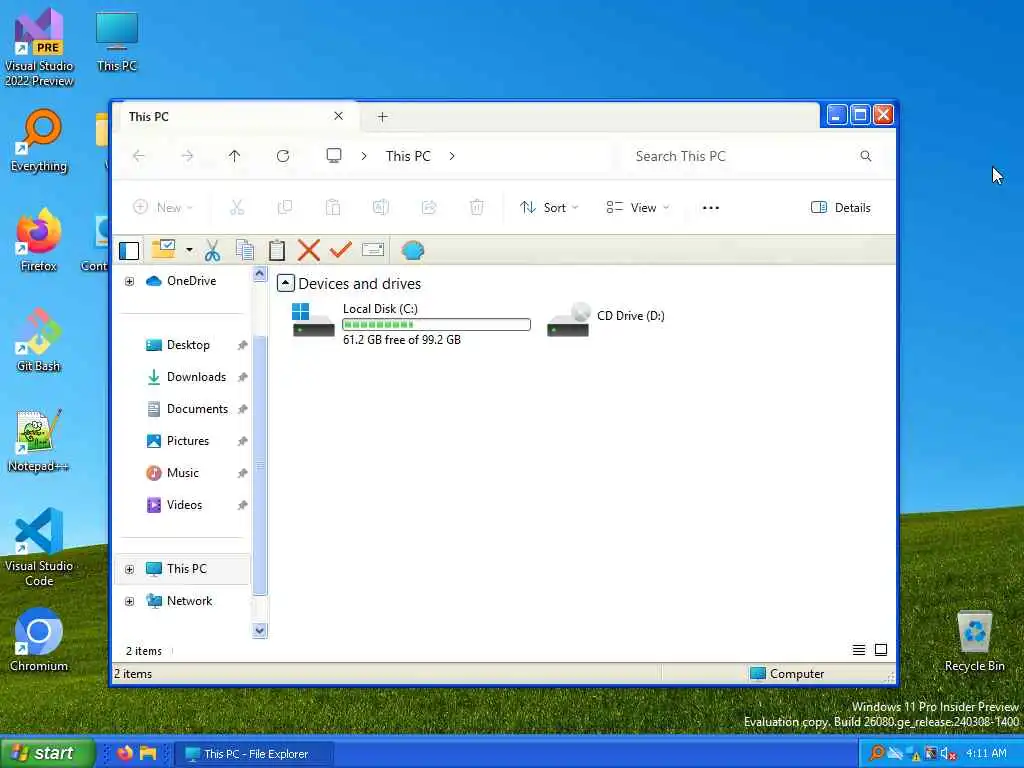Click the scissors Cut icon in classic toolbar
The height and width of the screenshot is (768, 1024).
click(x=212, y=250)
